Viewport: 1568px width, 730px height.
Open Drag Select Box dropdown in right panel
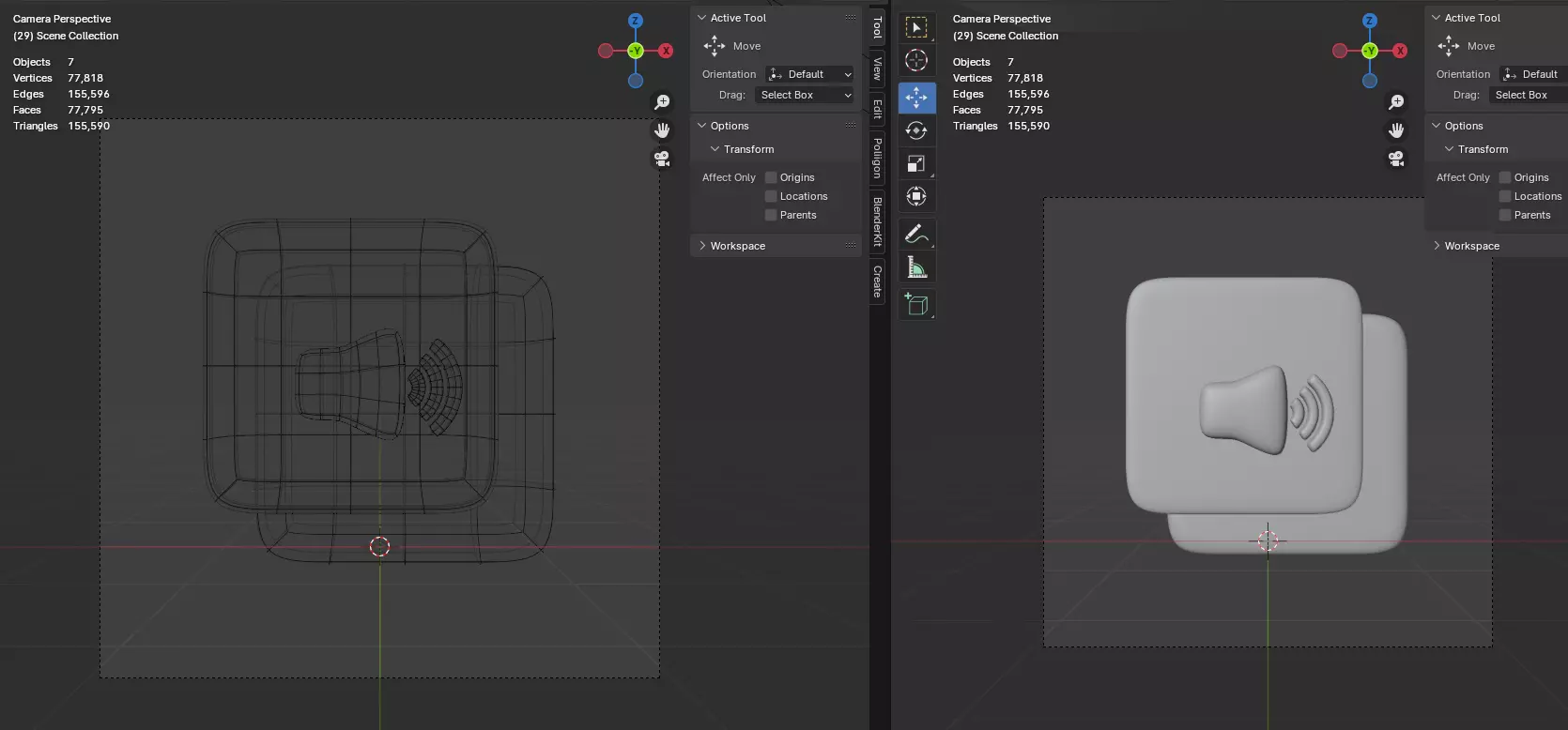(x=1528, y=95)
